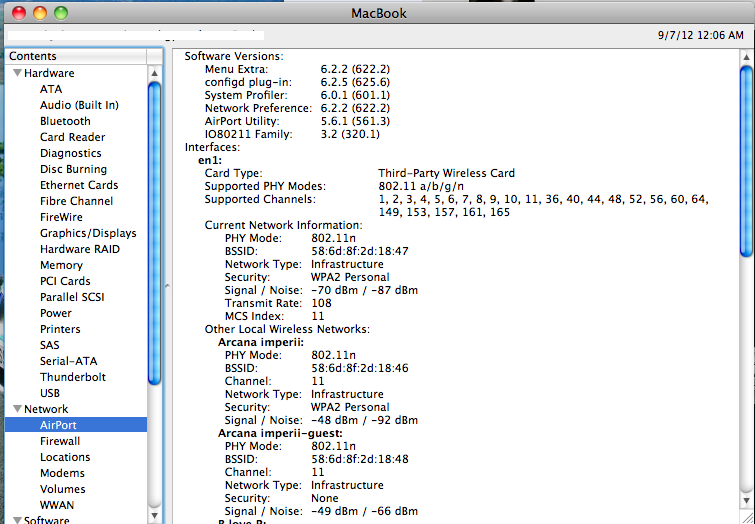Click BSSID value 58:6d:8f:2d:18:48

pyautogui.click(x=360, y=459)
